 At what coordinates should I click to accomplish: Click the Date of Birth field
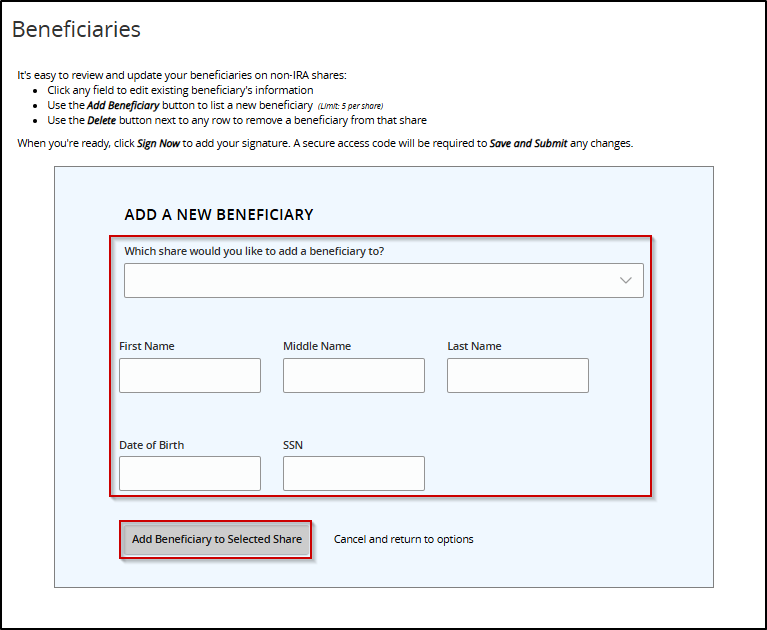[190, 474]
